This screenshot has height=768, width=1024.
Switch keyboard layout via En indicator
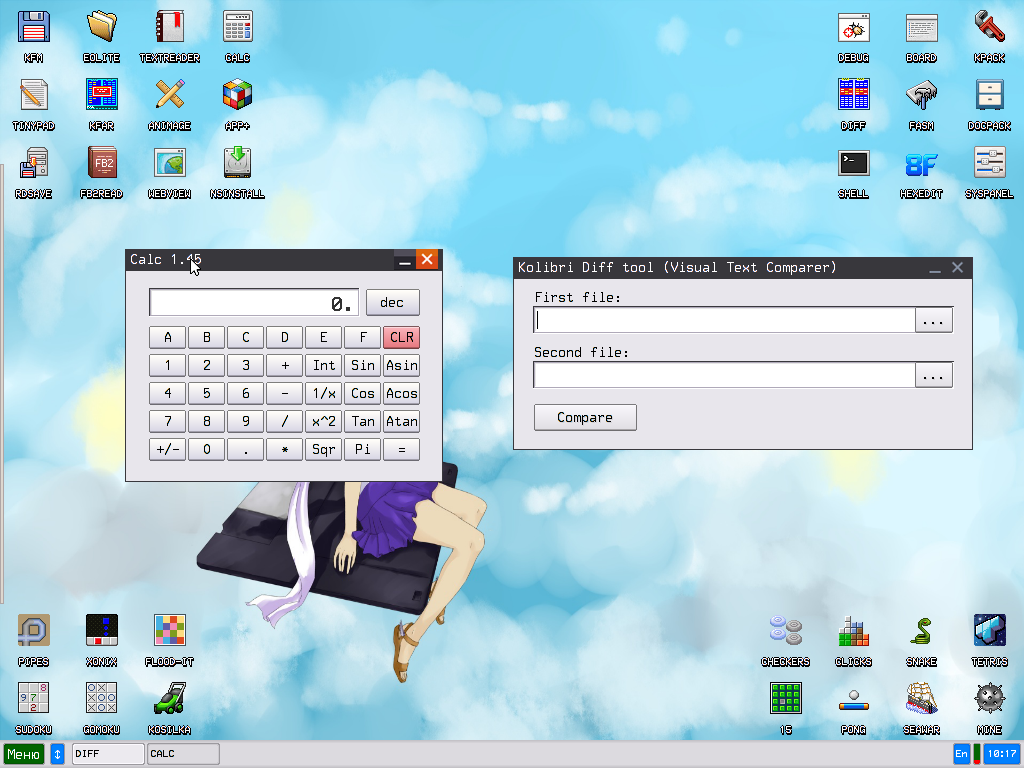960,753
